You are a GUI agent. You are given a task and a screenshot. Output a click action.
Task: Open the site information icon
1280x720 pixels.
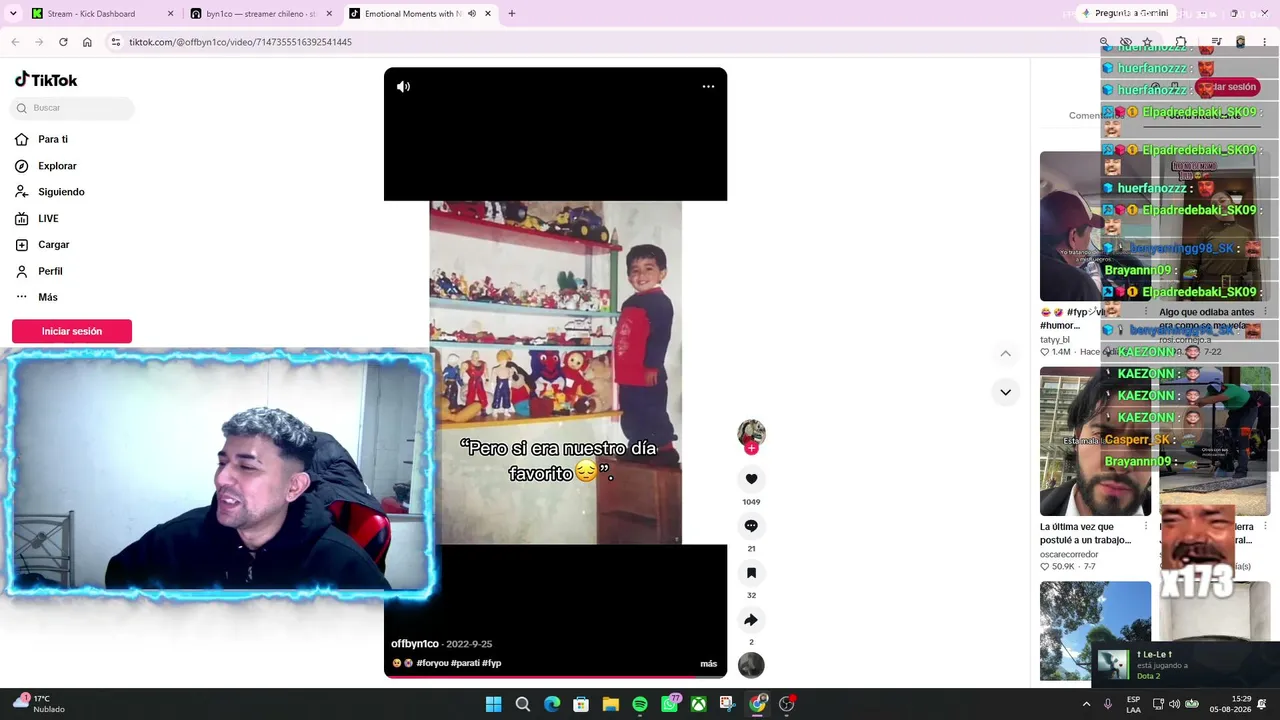pos(116,42)
